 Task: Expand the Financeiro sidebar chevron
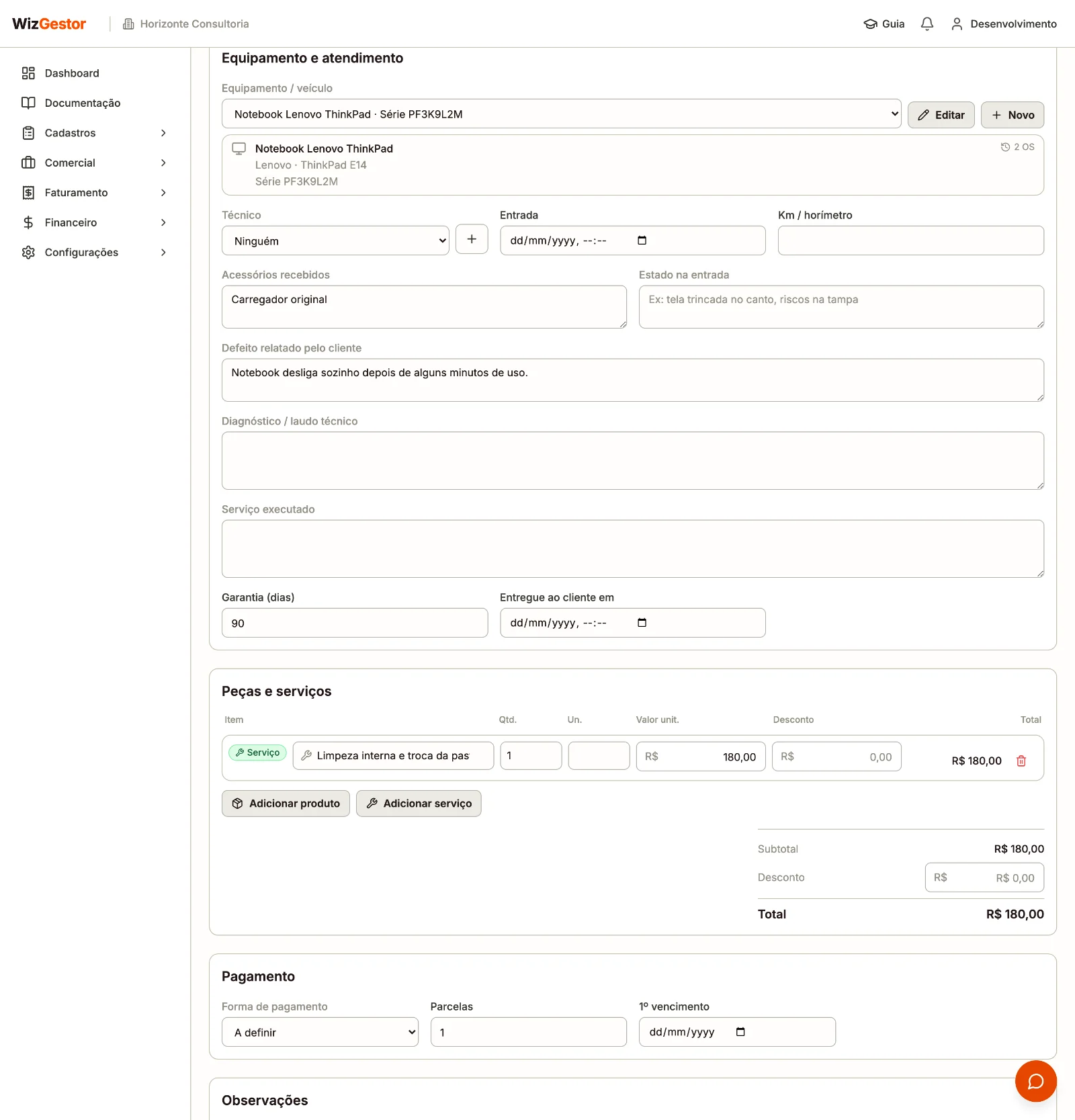163,222
